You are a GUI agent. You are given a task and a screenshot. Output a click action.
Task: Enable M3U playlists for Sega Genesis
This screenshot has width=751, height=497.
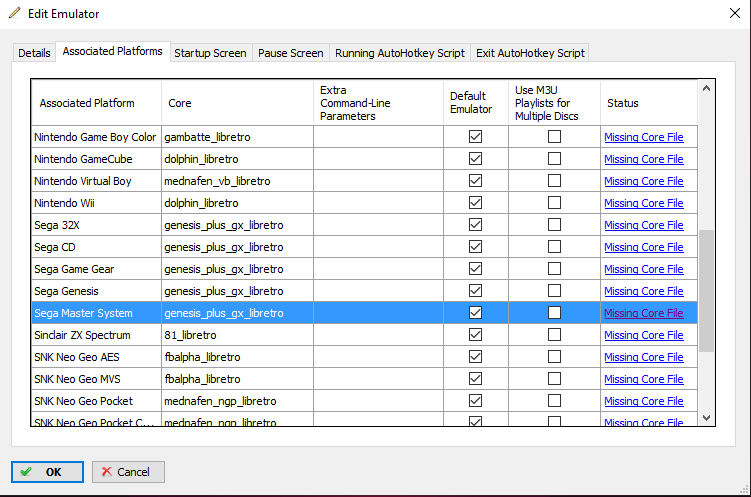point(555,291)
